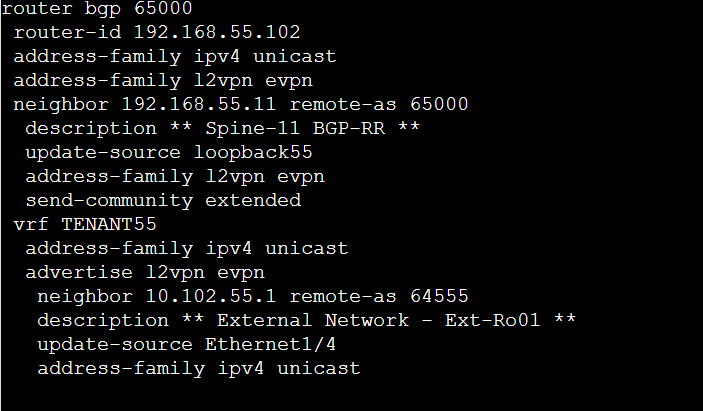Click the word 'loopback55' in the config
703x411 pixels.
[253, 152]
